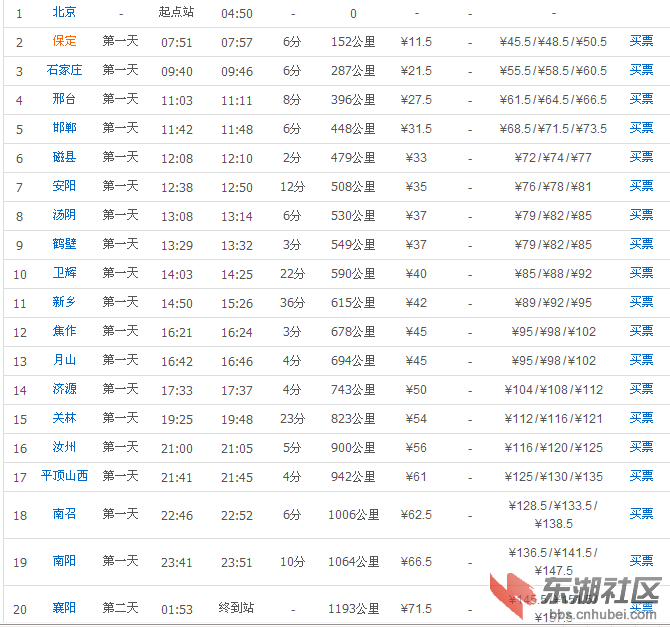The height and width of the screenshot is (627, 670).
Task: Click 买票 in the 新乡 row
Action: pyautogui.click(x=641, y=302)
